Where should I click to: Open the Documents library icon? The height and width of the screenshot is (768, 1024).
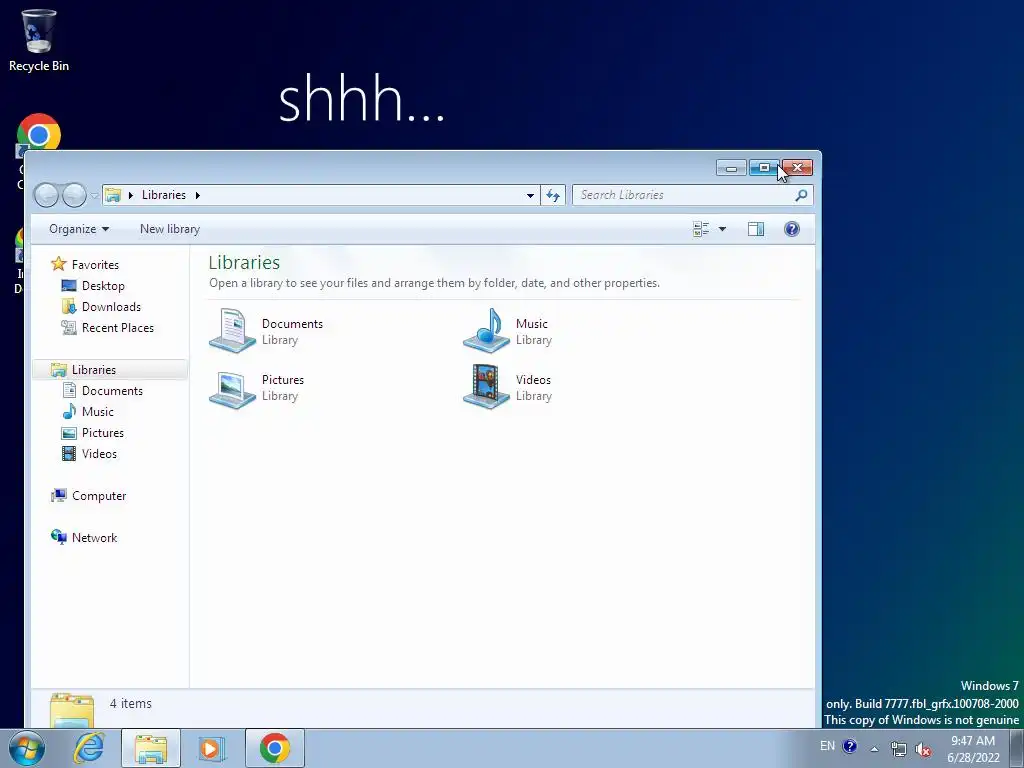tap(232, 331)
